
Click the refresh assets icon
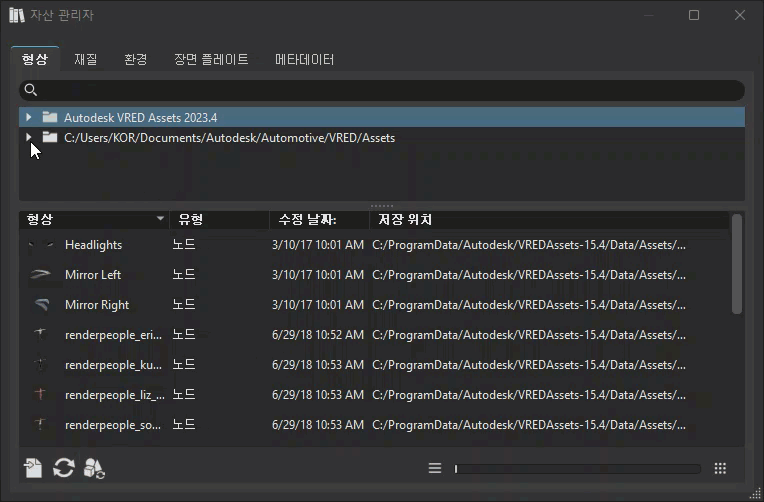[x=63, y=468]
